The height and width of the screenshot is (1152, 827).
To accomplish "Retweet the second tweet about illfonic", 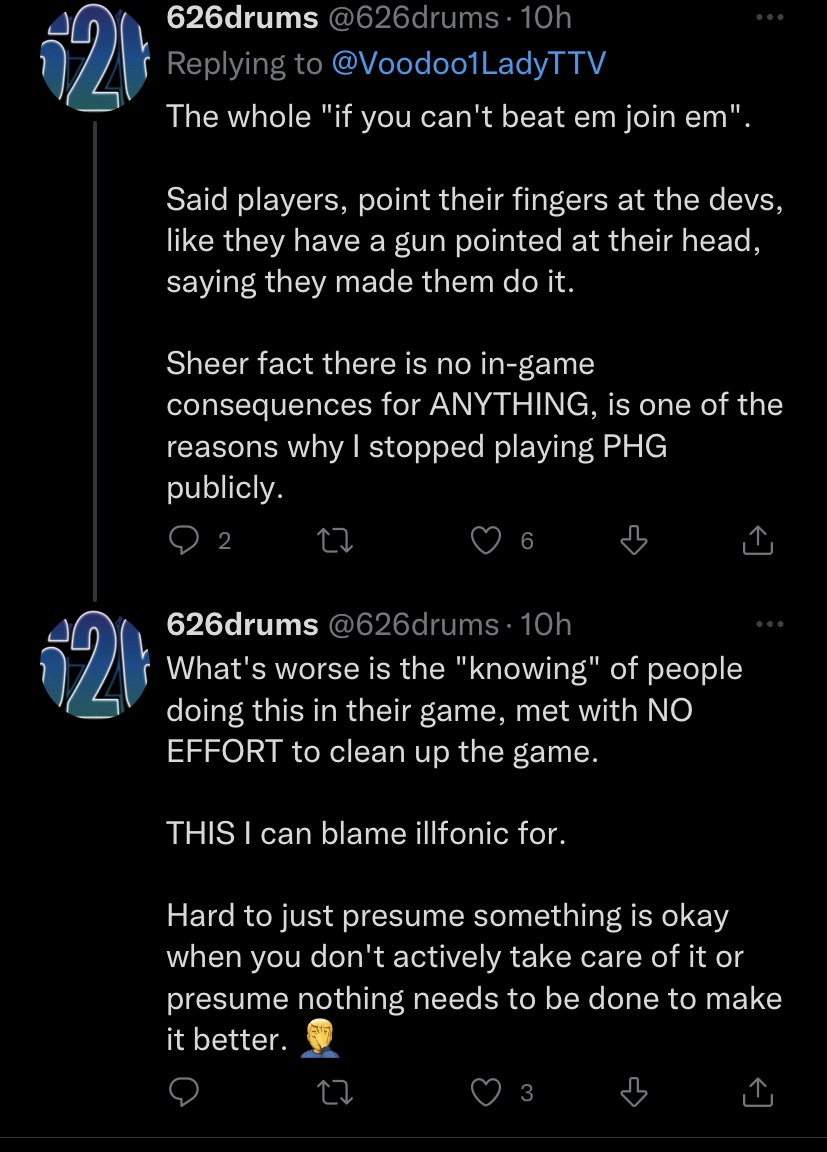I will point(328,1094).
